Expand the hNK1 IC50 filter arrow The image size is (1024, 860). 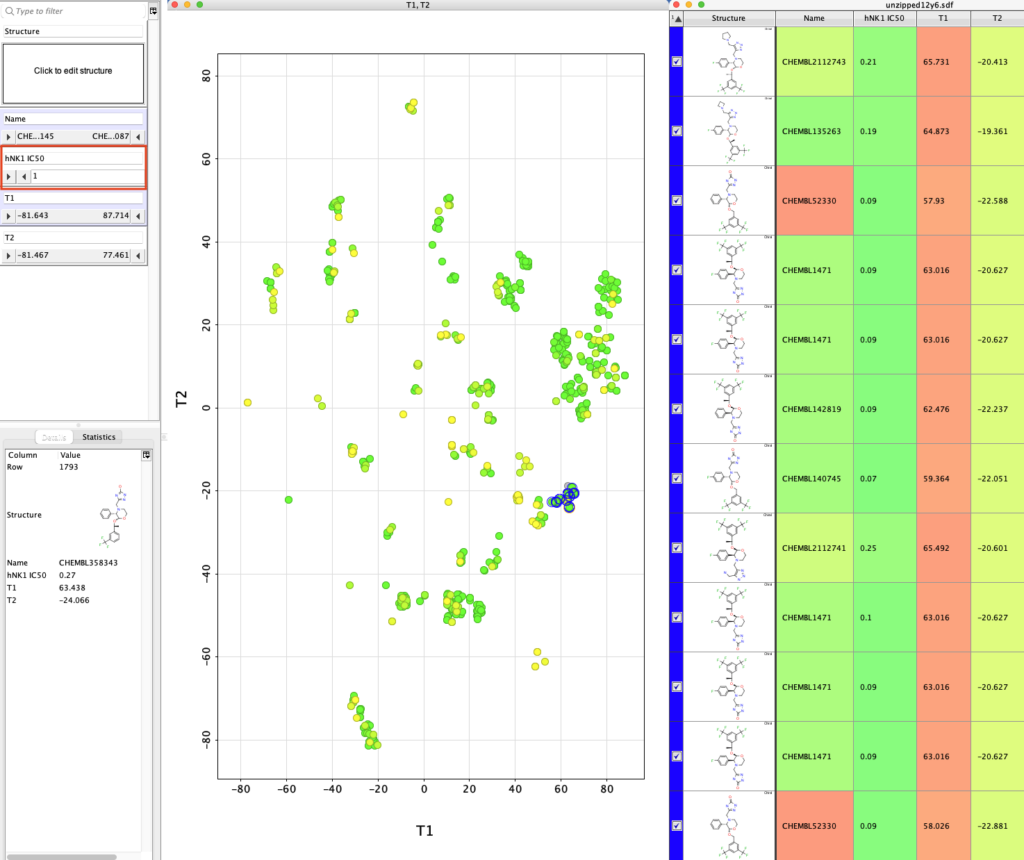(x=10, y=176)
